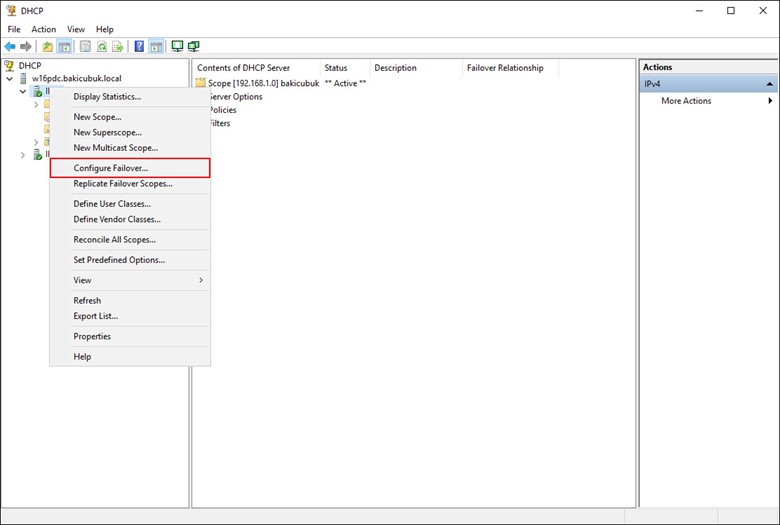Collapse the w16pdc.bakicubuk.local server node

[x=10, y=78]
